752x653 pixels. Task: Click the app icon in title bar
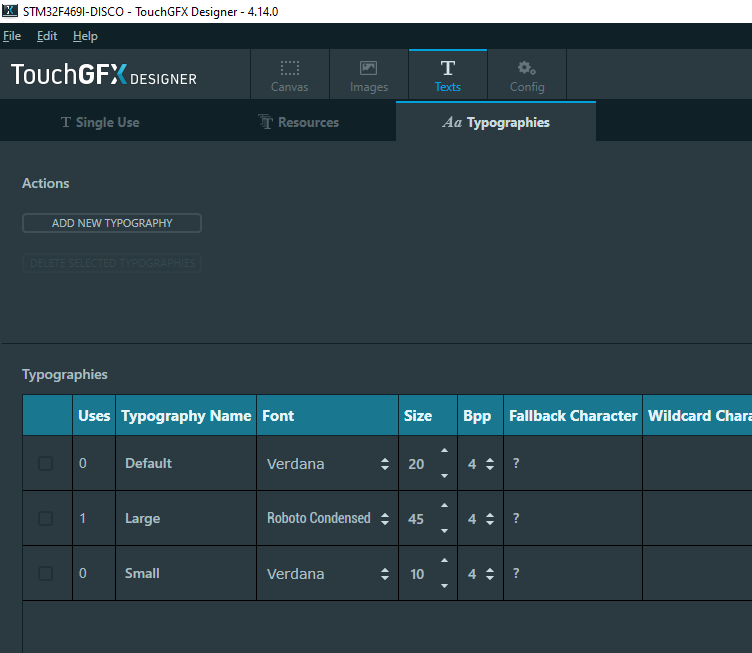point(10,11)
